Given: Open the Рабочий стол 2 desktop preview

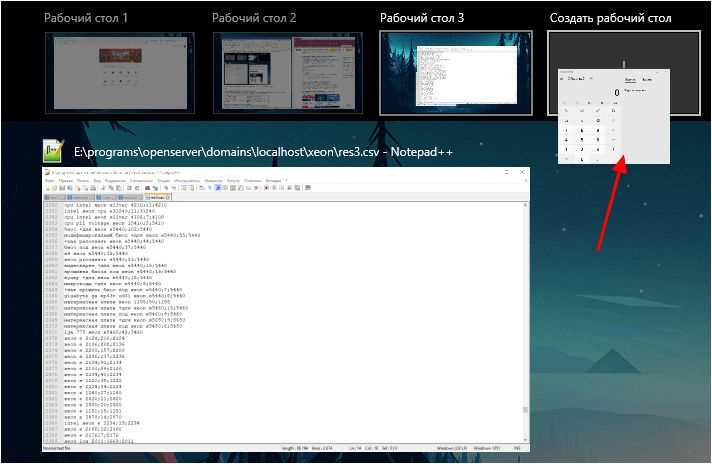Looking at the screenshot, I should (288, 71).
